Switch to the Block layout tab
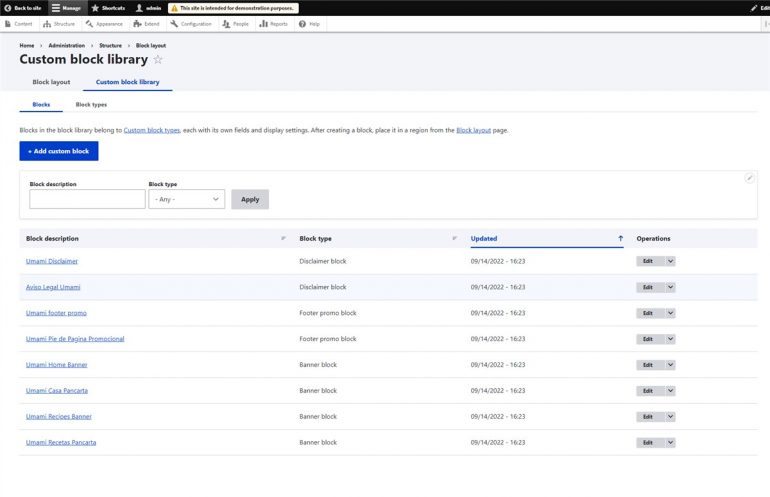This screenshot has width=770, height=497. (51, 82)
